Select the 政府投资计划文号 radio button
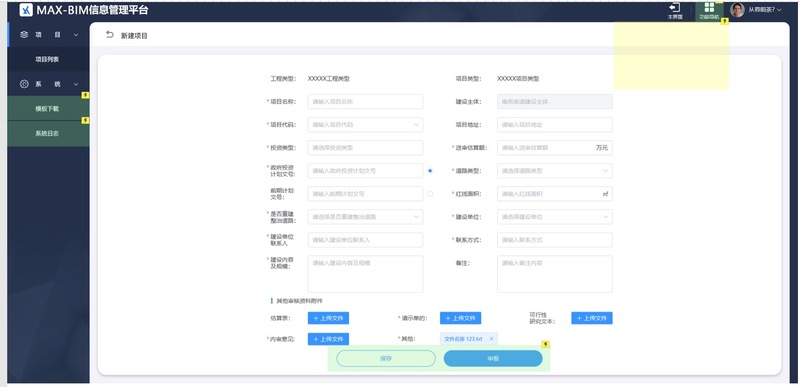The height and width of the screenshot is (387, 800). coord(430,171)
